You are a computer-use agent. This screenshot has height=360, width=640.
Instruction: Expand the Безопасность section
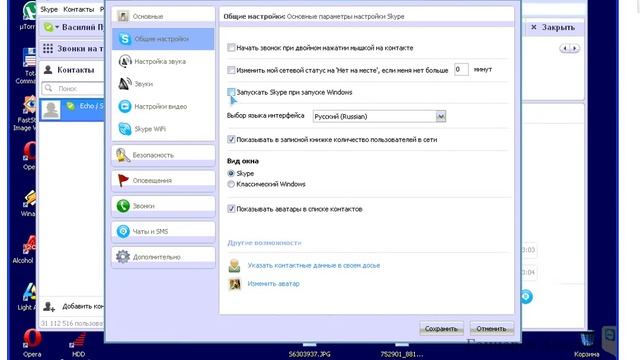tap(163, 155)
